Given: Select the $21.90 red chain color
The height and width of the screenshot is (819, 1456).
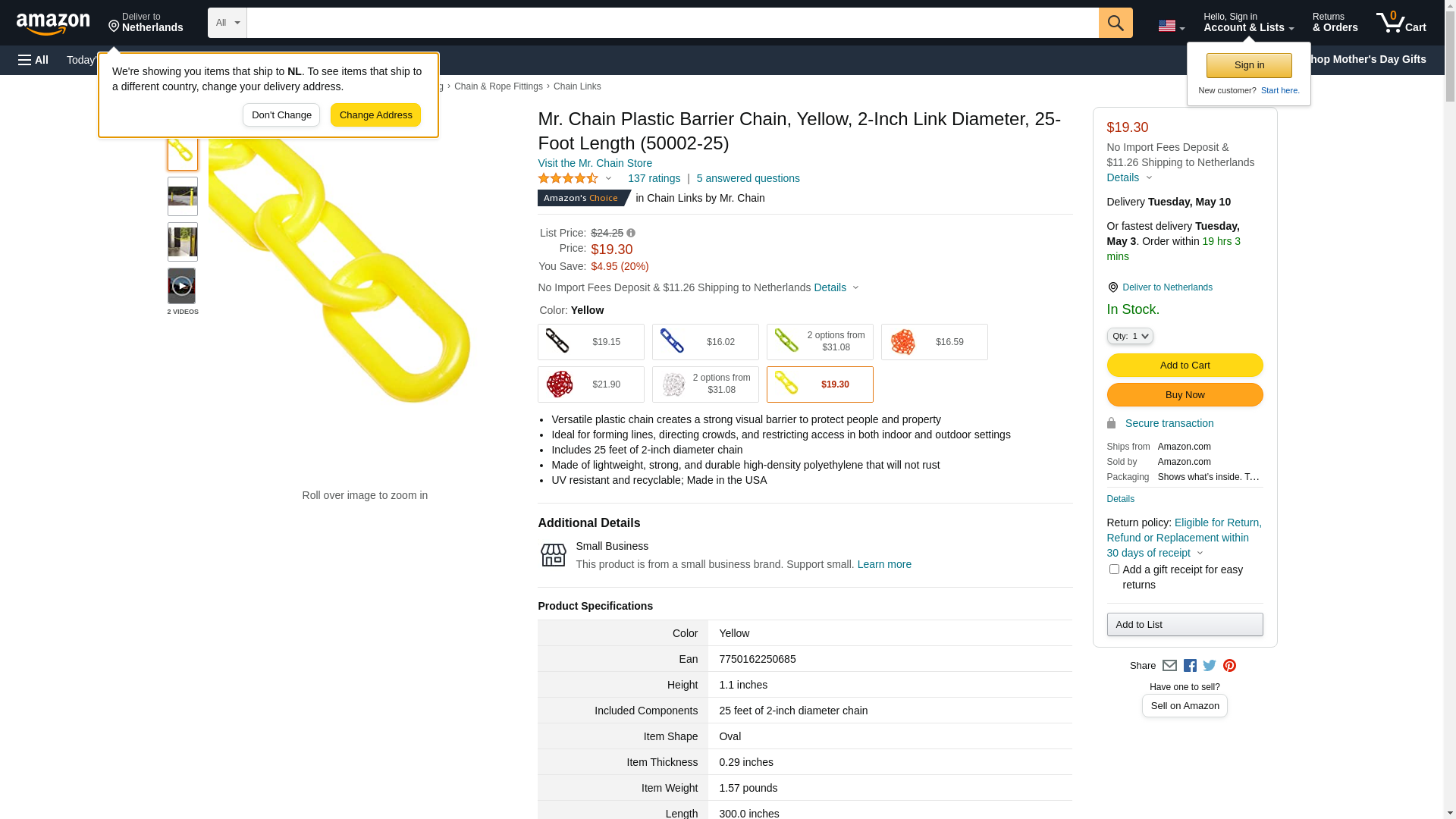Looking at the screenshot, I should tap(591, 384).
